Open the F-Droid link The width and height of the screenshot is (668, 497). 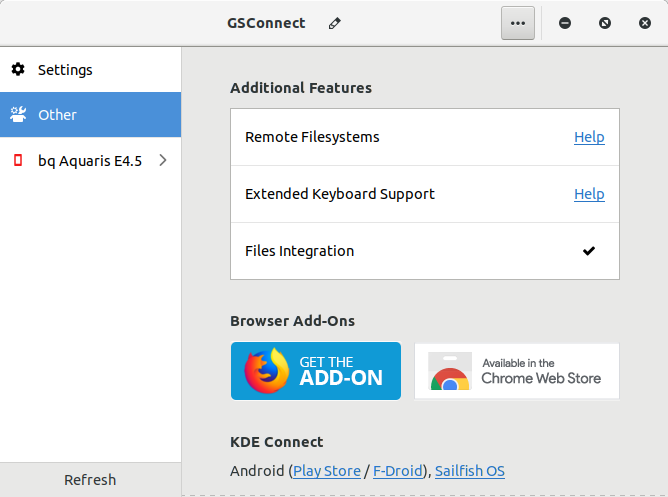coord(398,470)
